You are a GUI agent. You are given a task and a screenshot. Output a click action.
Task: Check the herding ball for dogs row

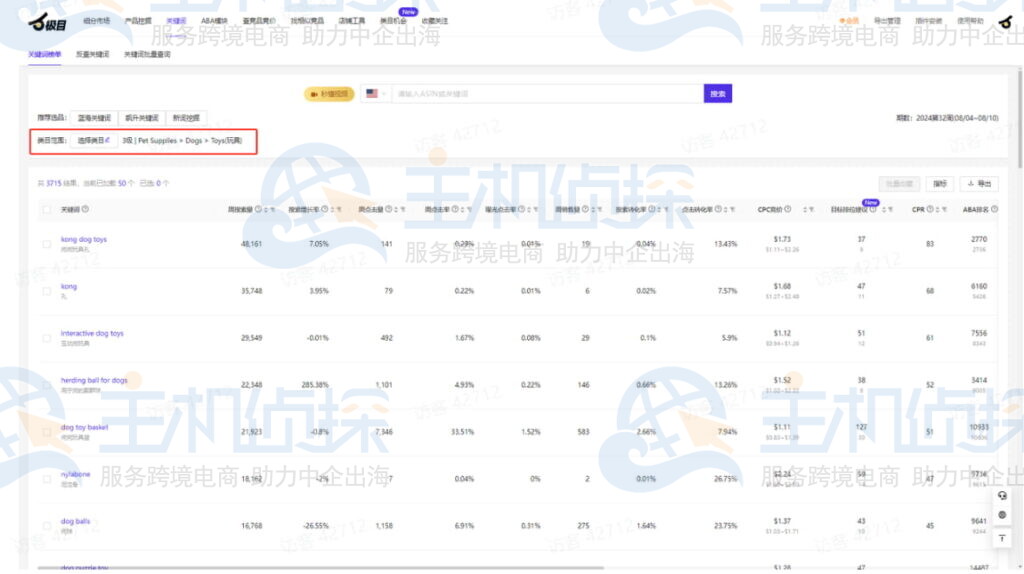pos(46,385)
